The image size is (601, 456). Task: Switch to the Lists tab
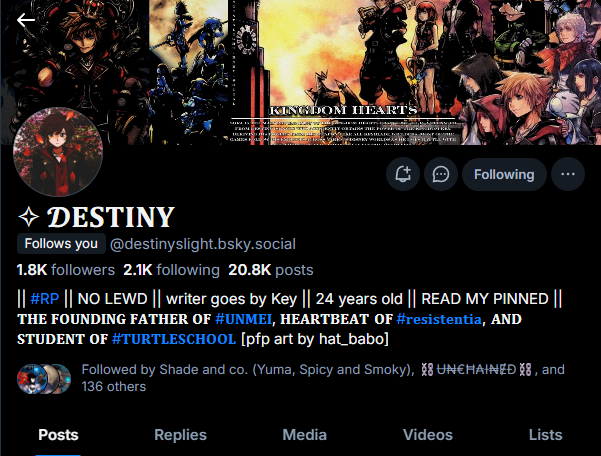(545, 435)
